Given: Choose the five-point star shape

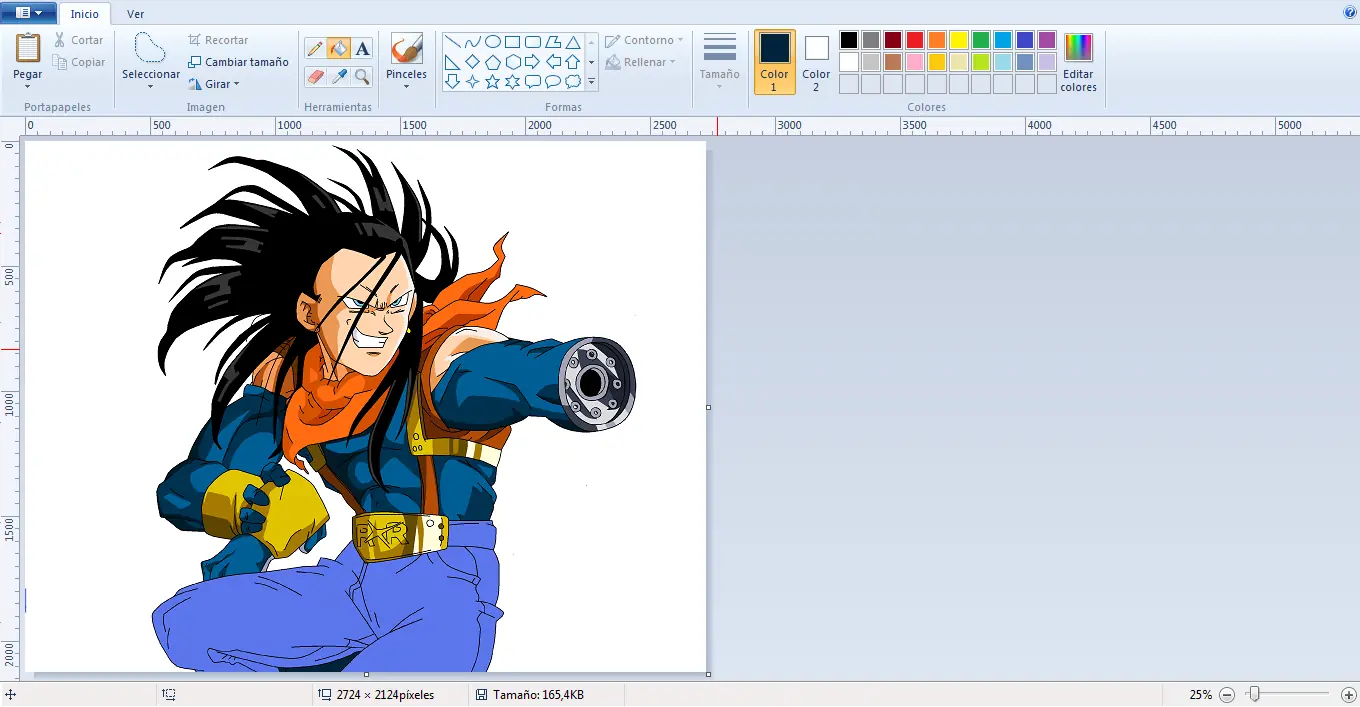Looking at the screenshot, I should pos(492,82).
